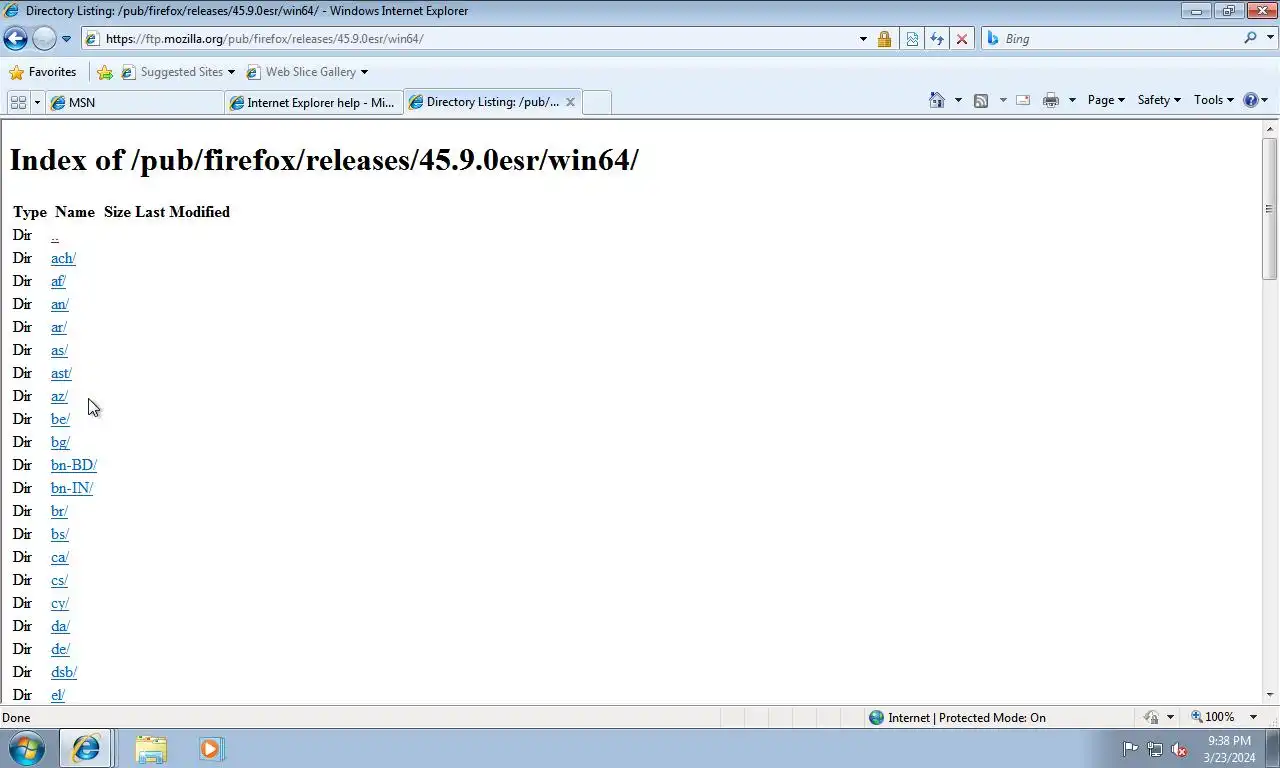Expand the address bar autocomplete dropdown
Screen dimensions: 1280x768
(863, 39)
